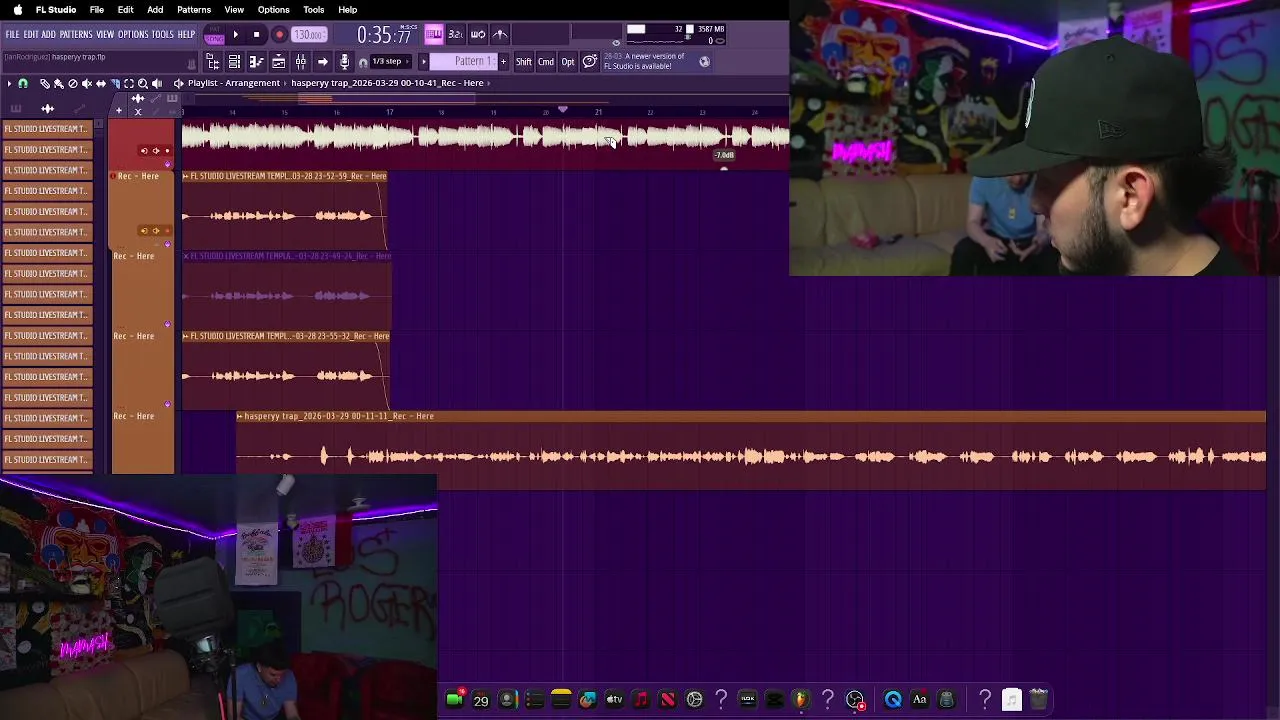Open the clip menu of the 23-52-59 audio clip
The width and height of the screenshot is (1280, 720).
click(x=186, y=176)
